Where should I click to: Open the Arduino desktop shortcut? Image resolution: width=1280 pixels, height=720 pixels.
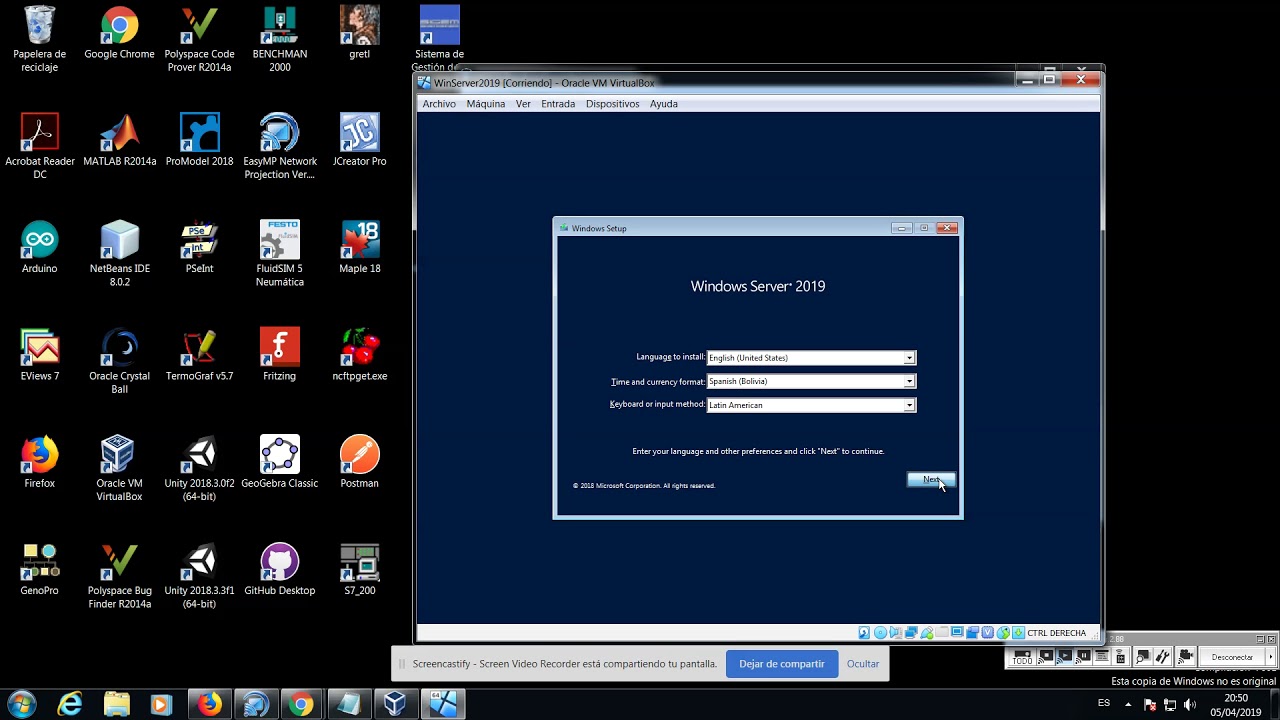click(40, 247)
